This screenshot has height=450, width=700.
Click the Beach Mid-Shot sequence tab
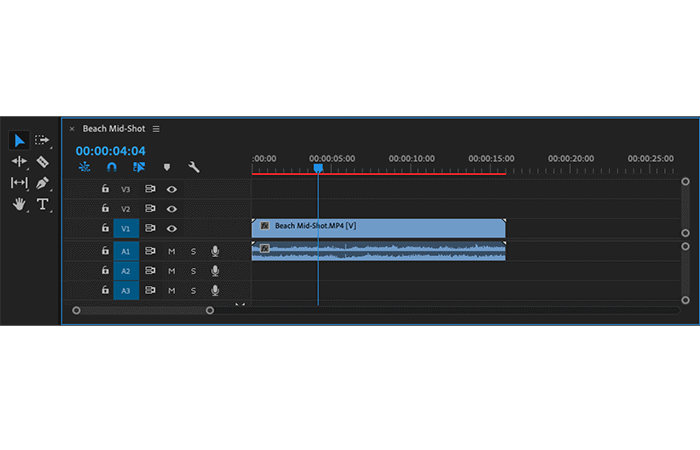(x=114, y=129)
